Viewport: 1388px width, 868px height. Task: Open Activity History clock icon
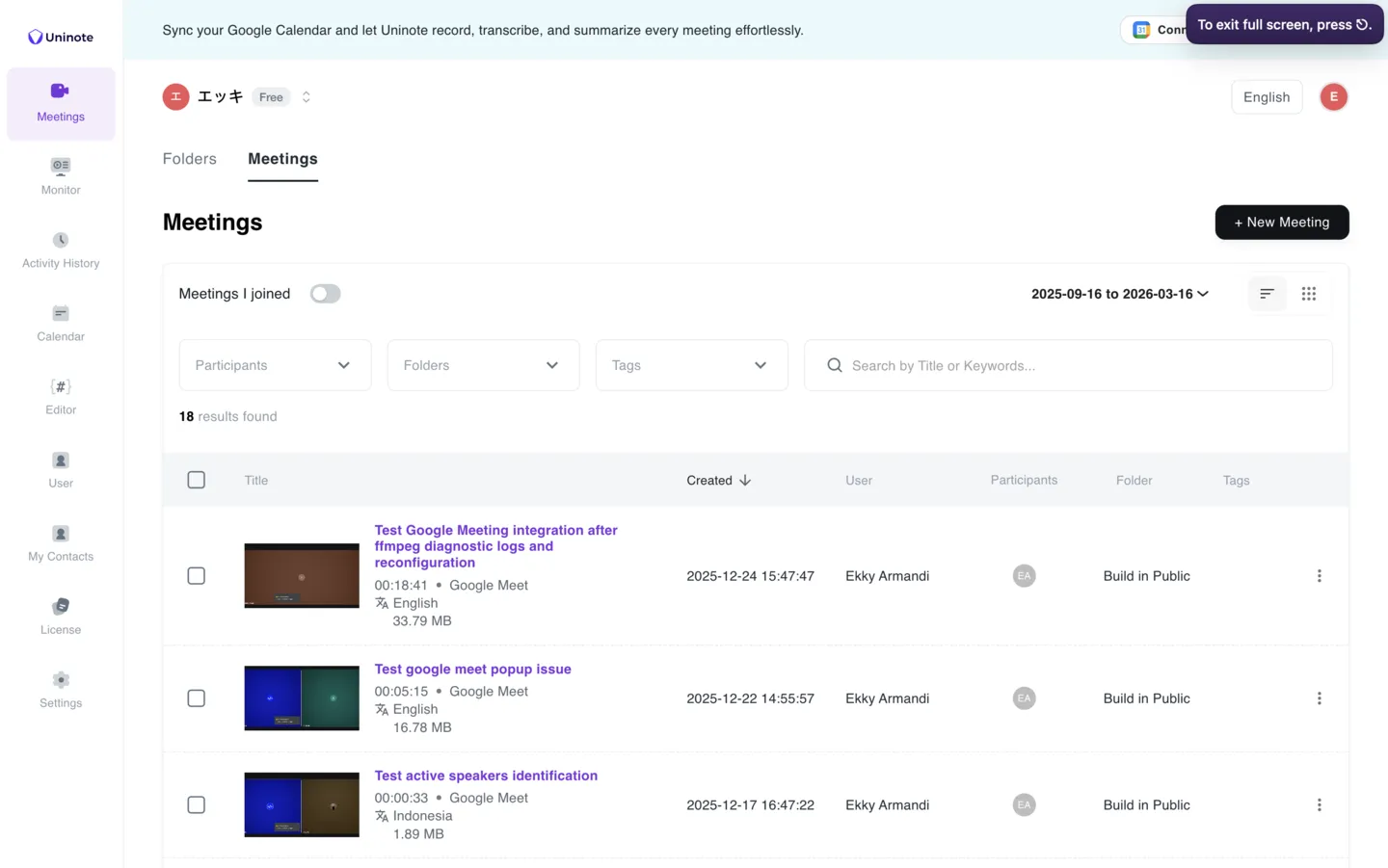click(x=61, y=240)
